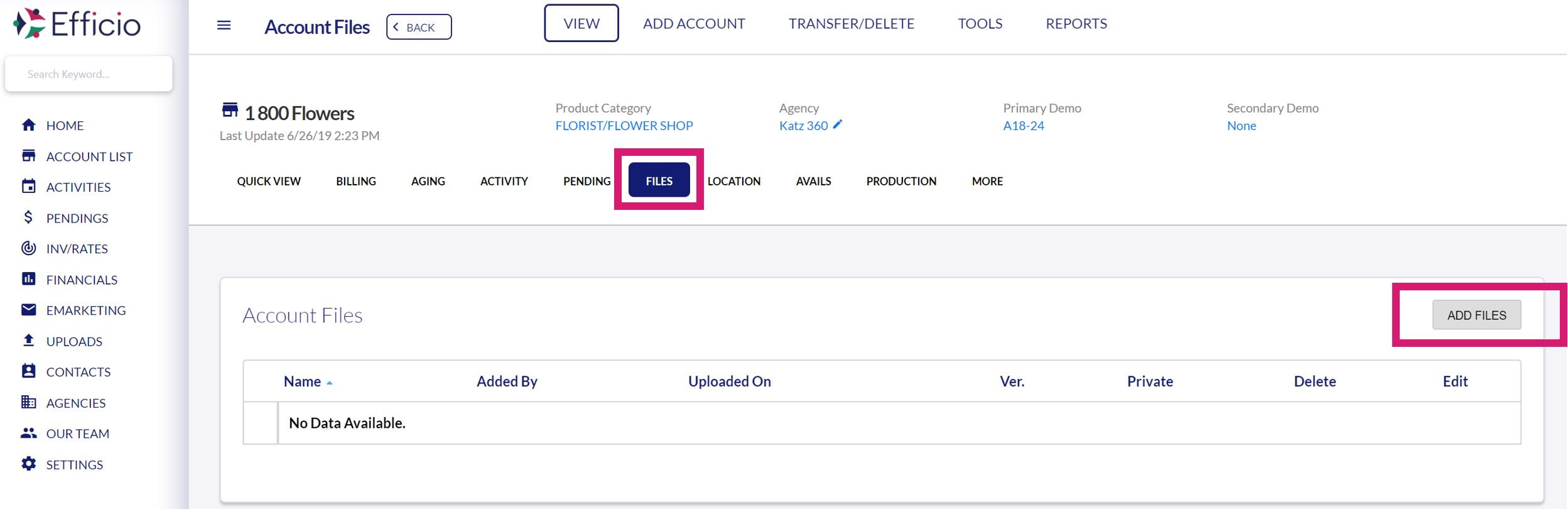The height and width of the screenshot is (509, 1568).
Task: Select the VIEW top menu item
Action: [581, 23]
